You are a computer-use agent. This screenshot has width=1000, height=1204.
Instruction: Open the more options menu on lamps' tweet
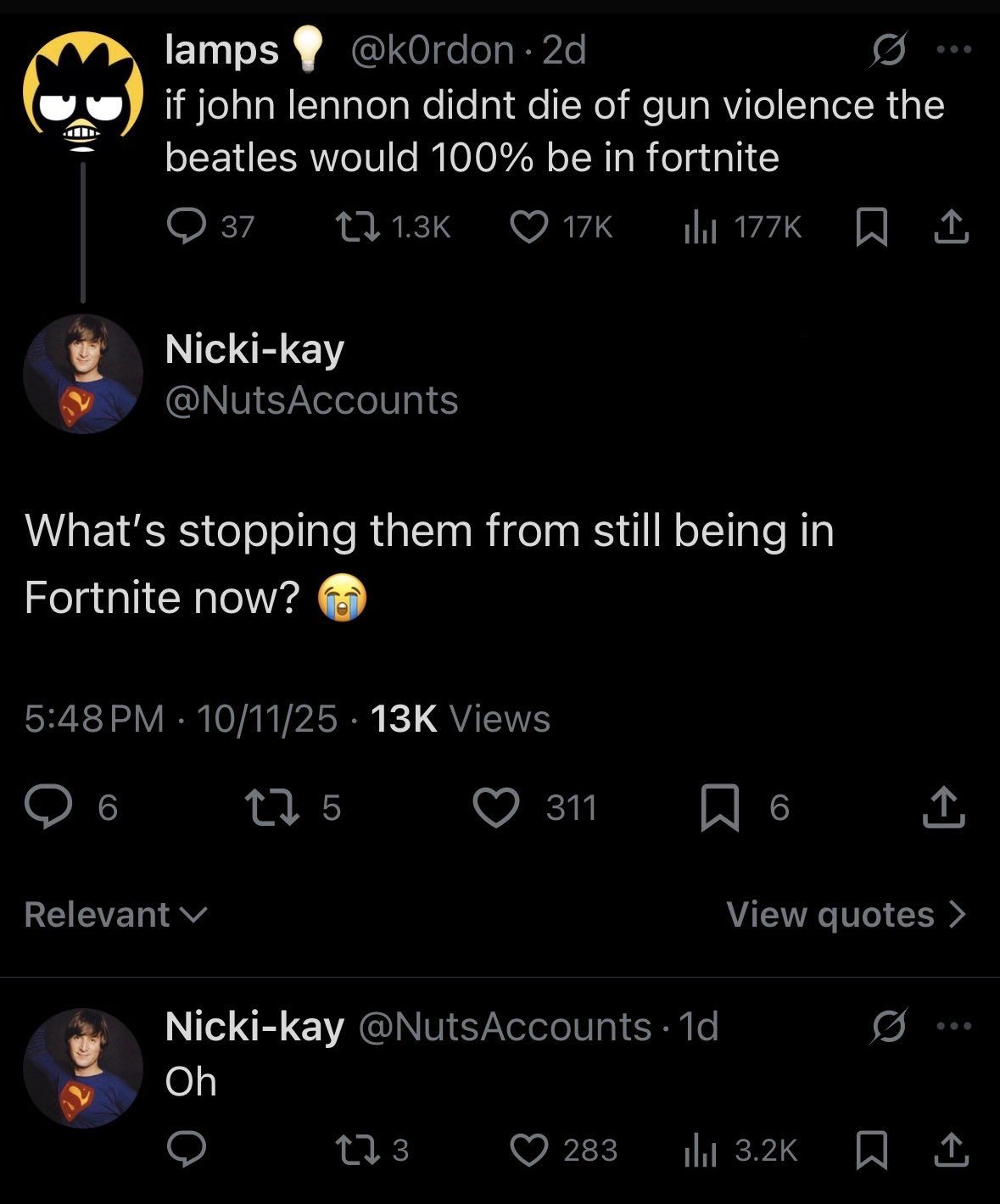tap(953, 49)
